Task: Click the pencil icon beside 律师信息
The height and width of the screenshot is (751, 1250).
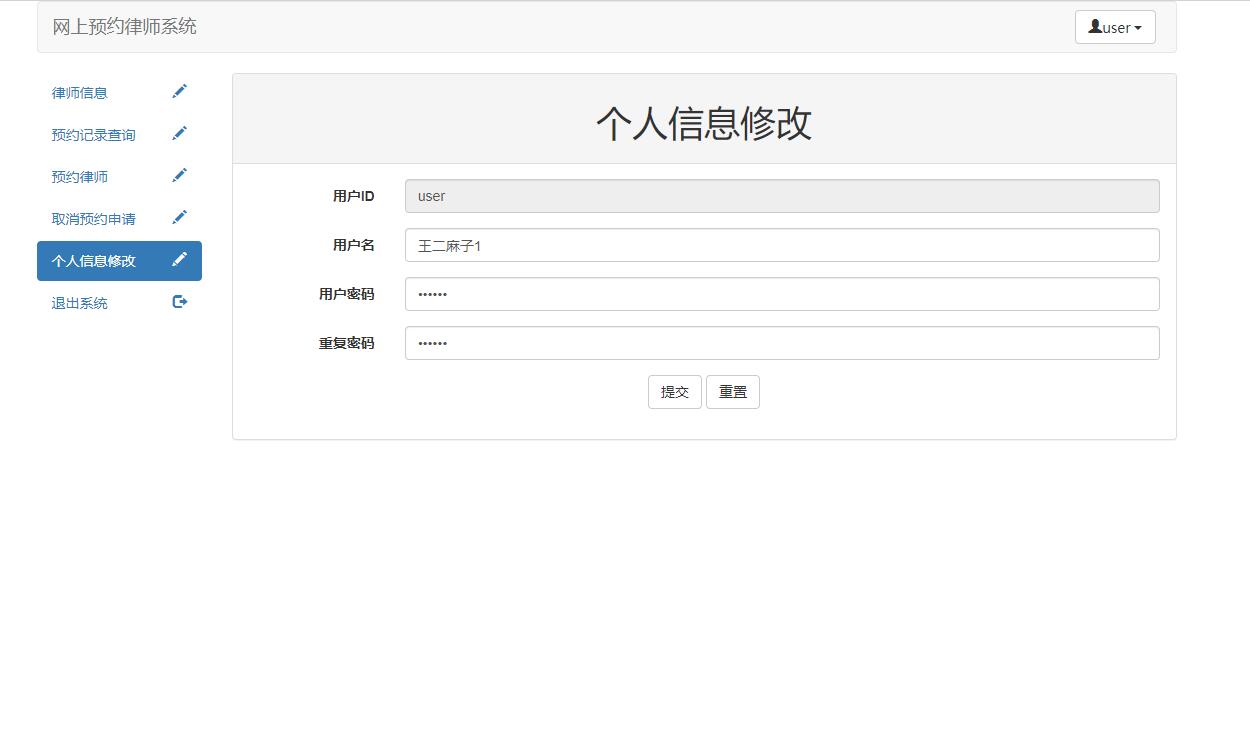Action: 180,91
